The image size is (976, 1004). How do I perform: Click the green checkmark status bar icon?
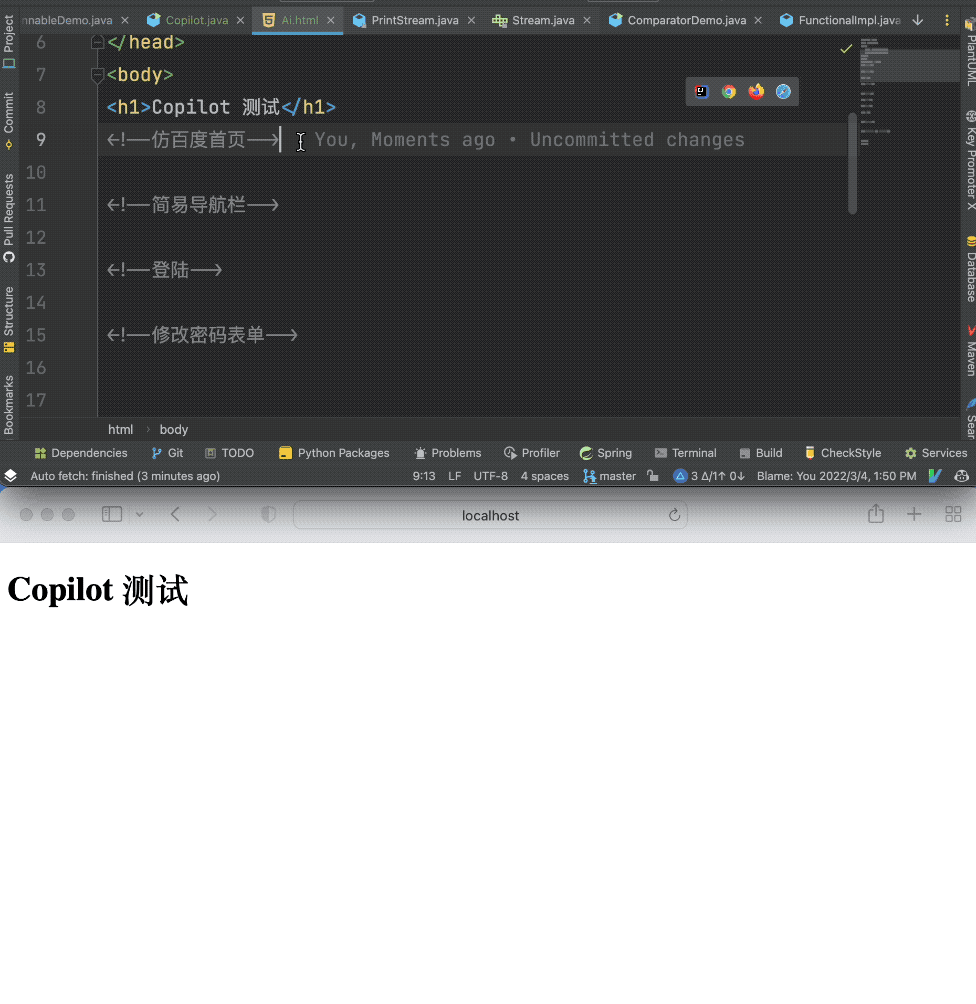point(935,476)
